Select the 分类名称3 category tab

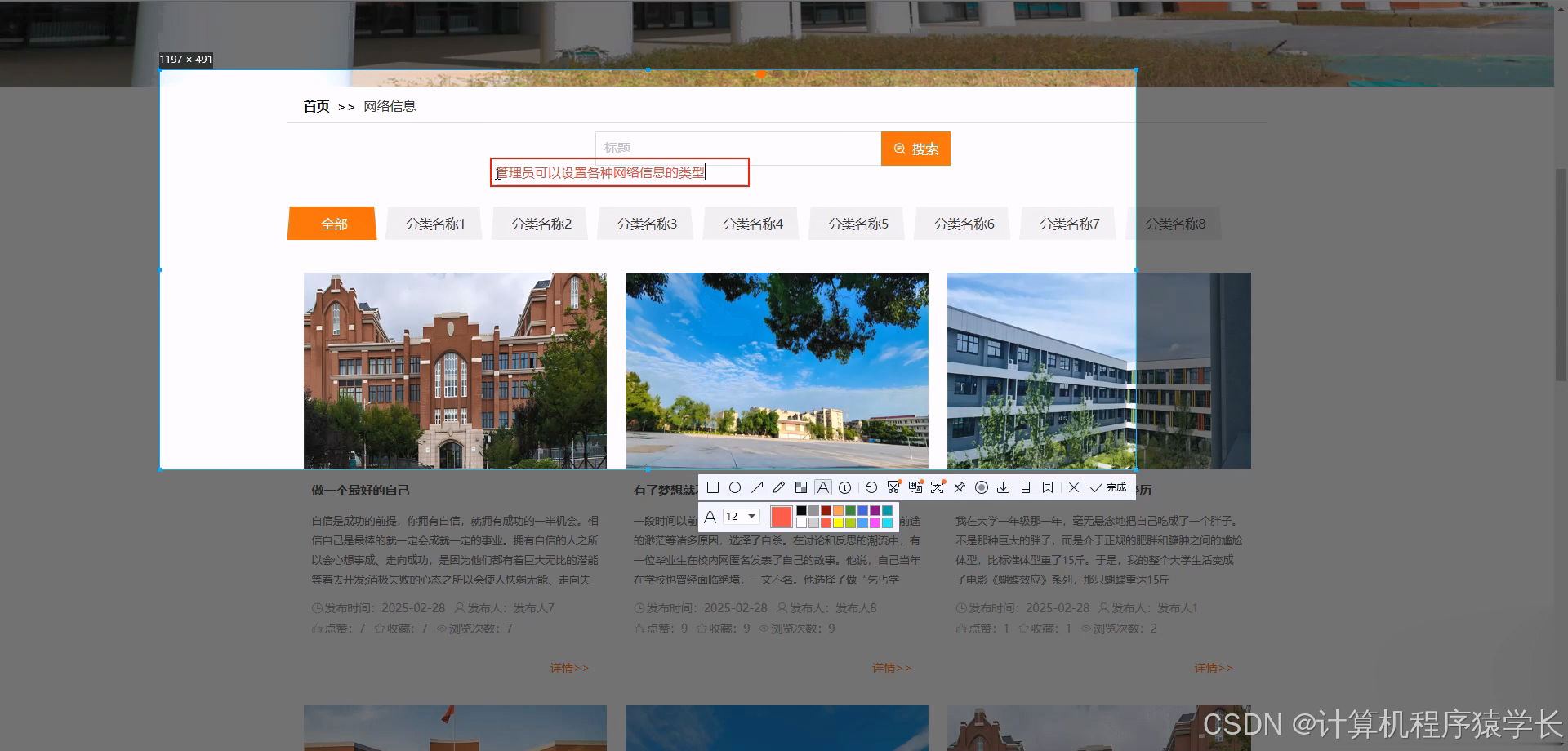(644, 223)
